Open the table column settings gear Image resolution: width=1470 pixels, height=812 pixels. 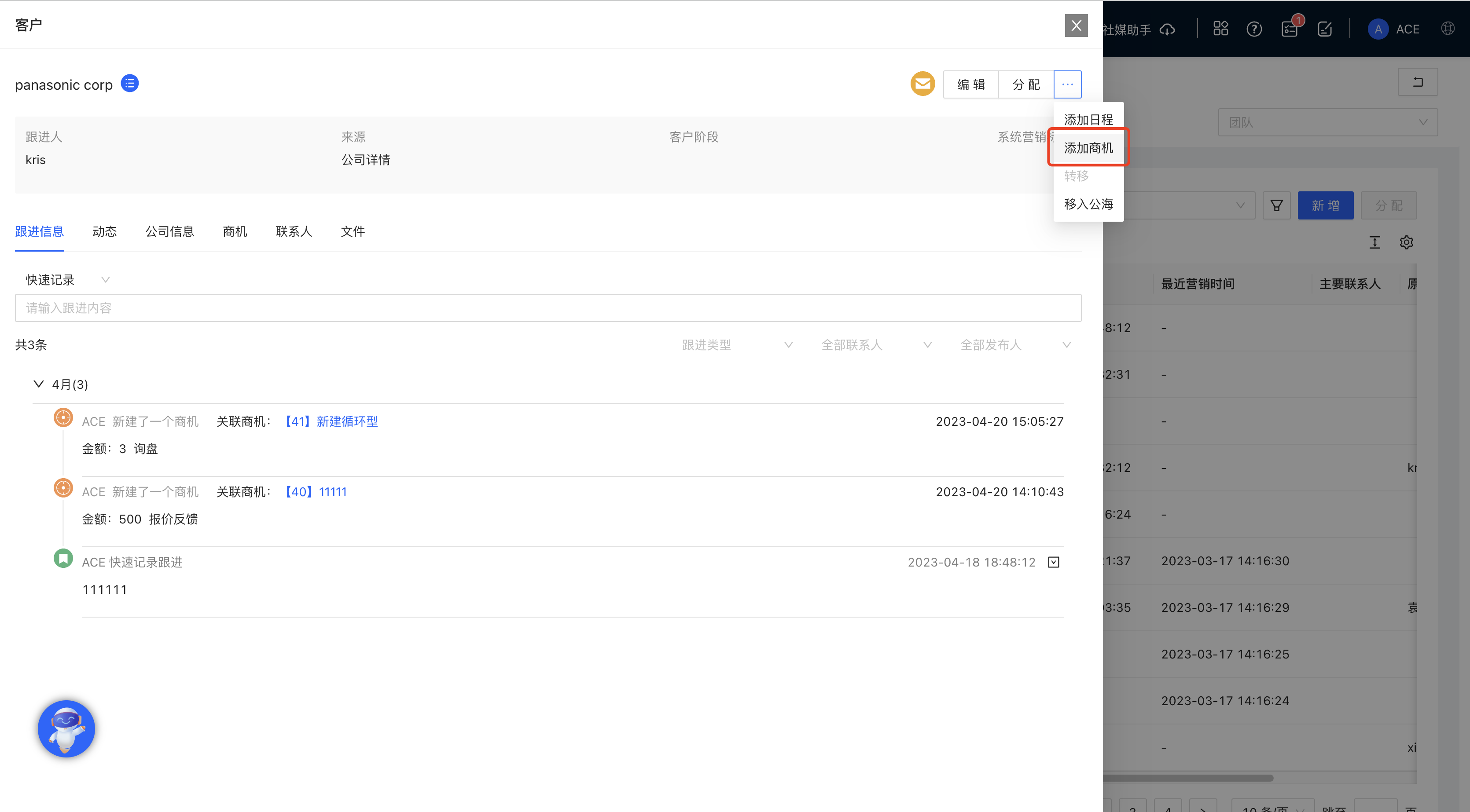(1406, 242)
